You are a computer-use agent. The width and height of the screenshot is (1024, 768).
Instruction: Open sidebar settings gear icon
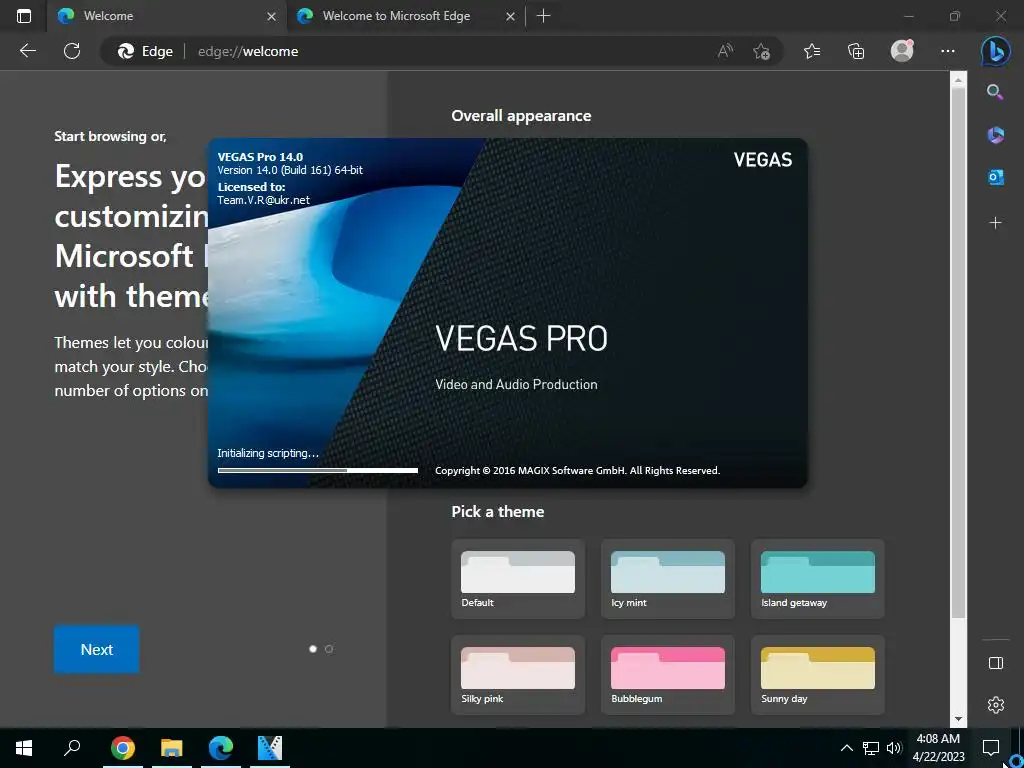(x=995, y=705)
